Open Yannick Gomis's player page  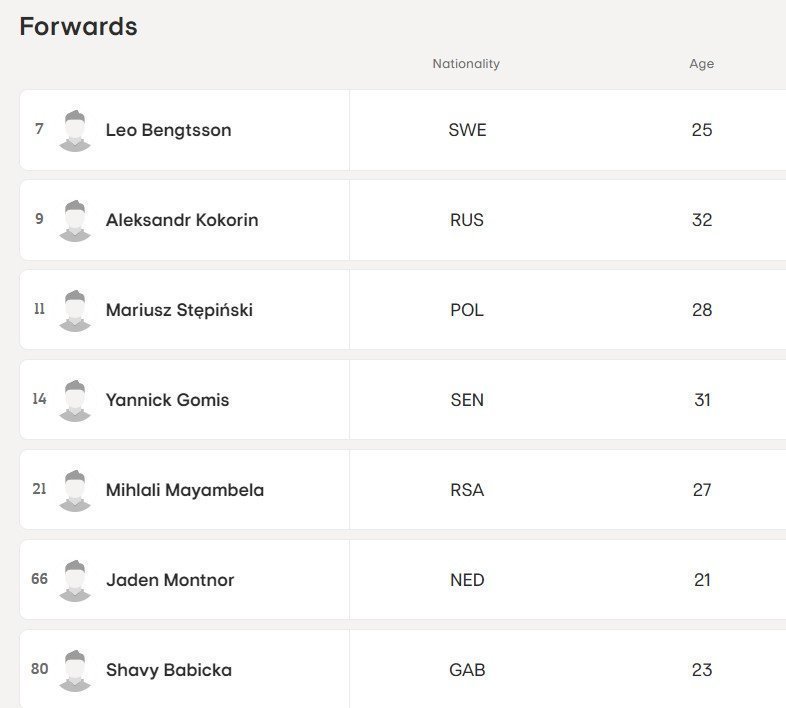[x=167, y=400]
